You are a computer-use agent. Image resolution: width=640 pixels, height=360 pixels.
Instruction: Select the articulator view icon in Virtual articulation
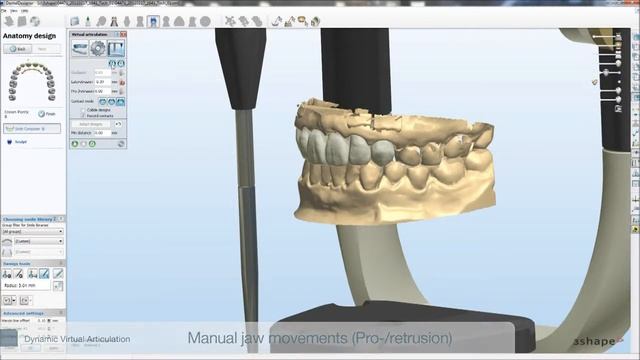(116, 49)
